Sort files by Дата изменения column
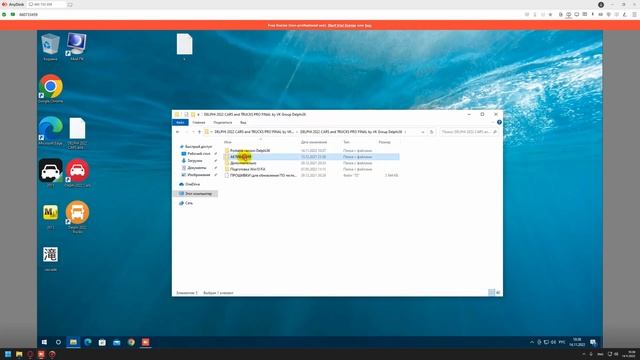The image size is (640, 360). click(314, 142)
